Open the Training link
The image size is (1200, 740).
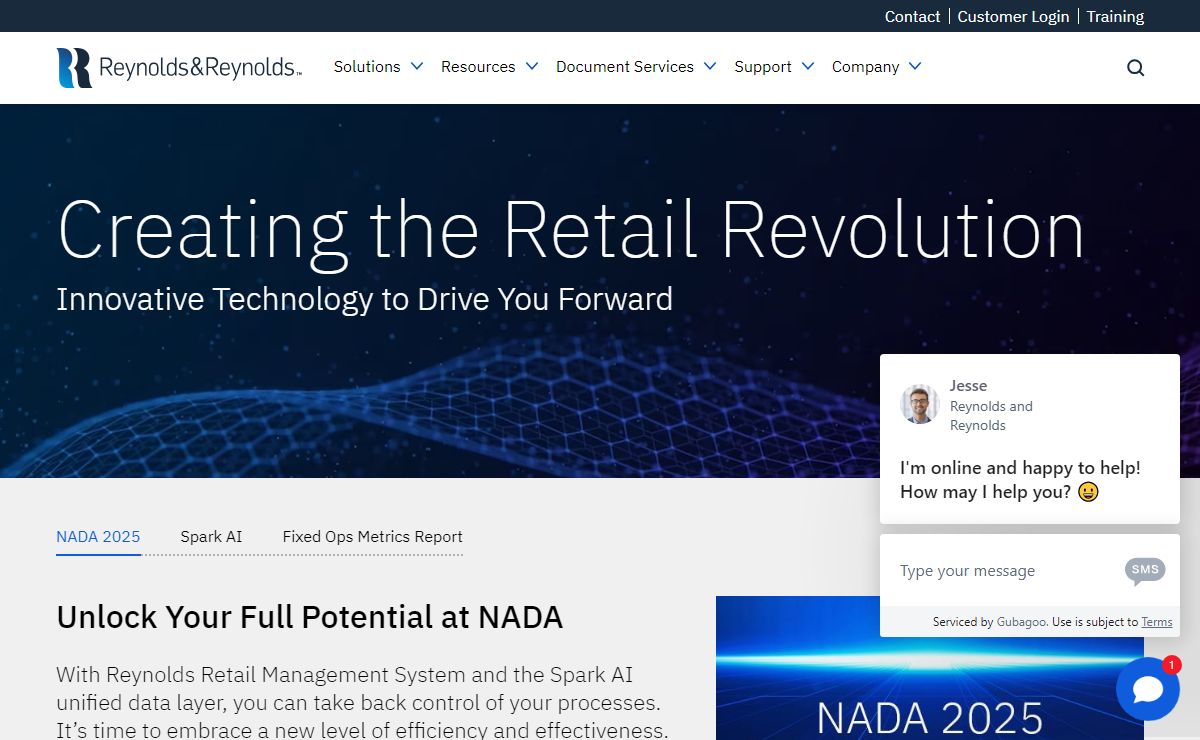1115,16
